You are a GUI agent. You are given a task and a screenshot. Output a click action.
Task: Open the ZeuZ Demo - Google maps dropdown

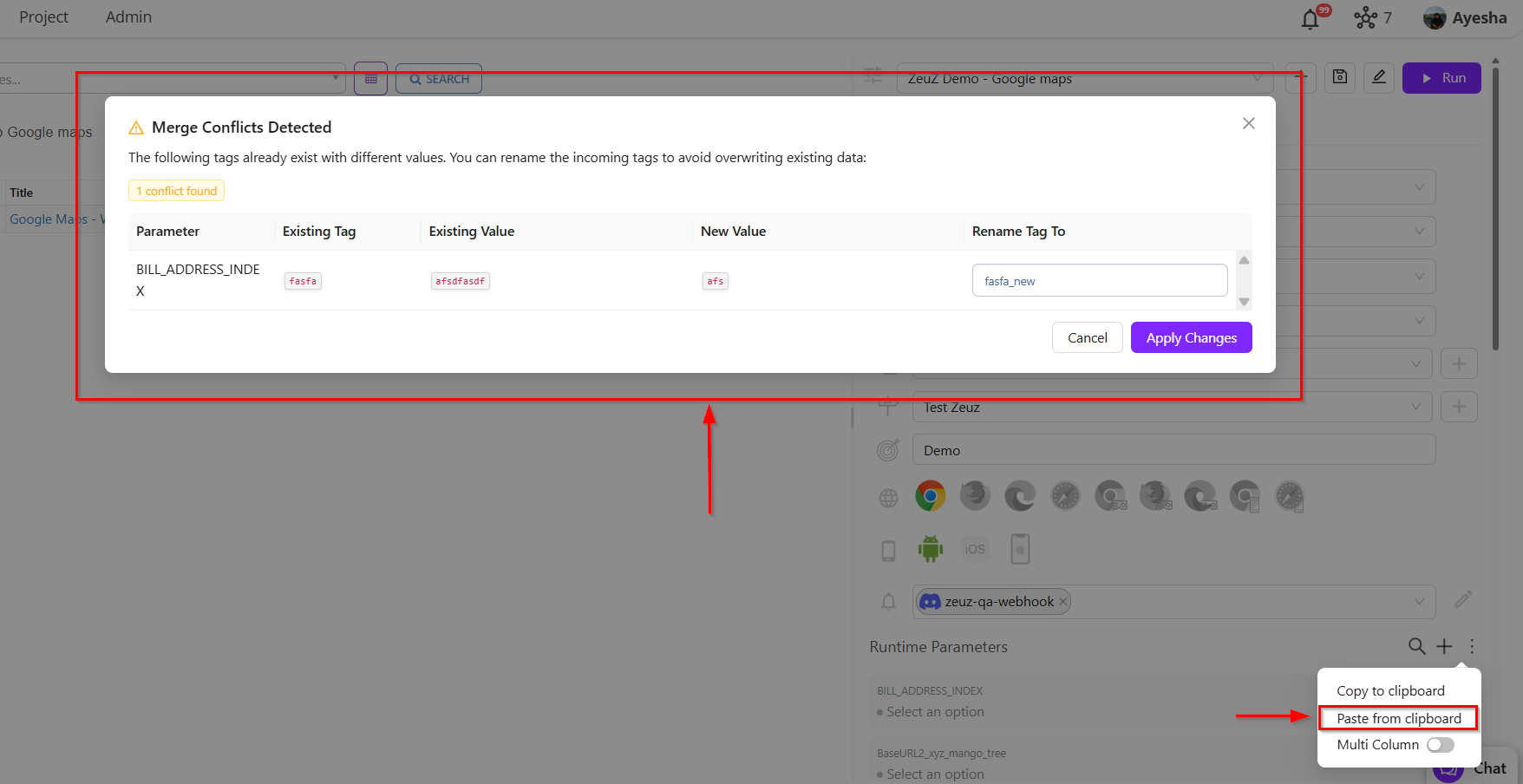coord(1257,79)
